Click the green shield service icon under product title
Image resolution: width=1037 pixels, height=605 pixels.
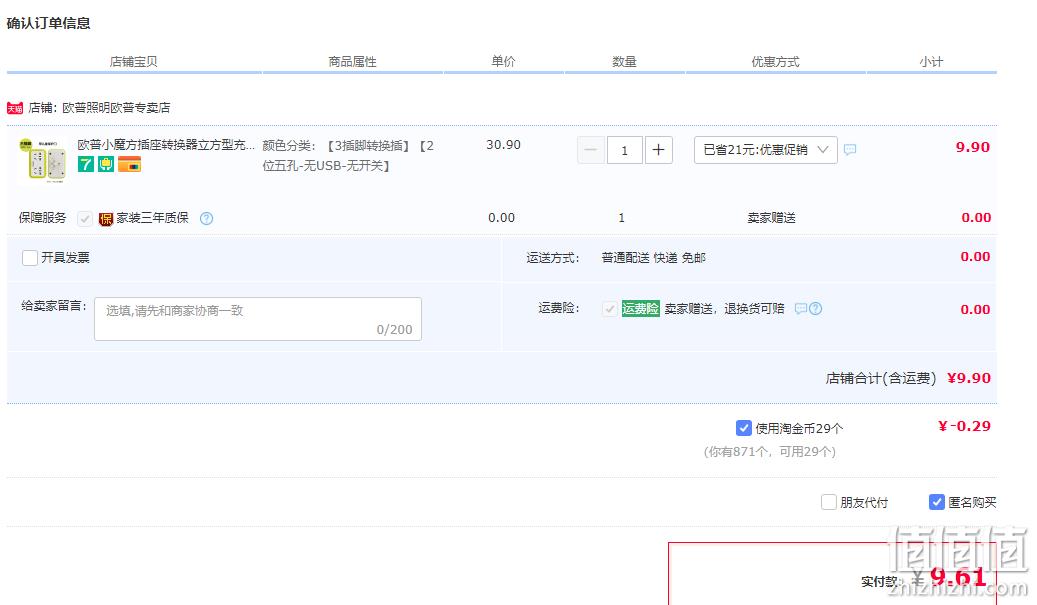[106, 164]
